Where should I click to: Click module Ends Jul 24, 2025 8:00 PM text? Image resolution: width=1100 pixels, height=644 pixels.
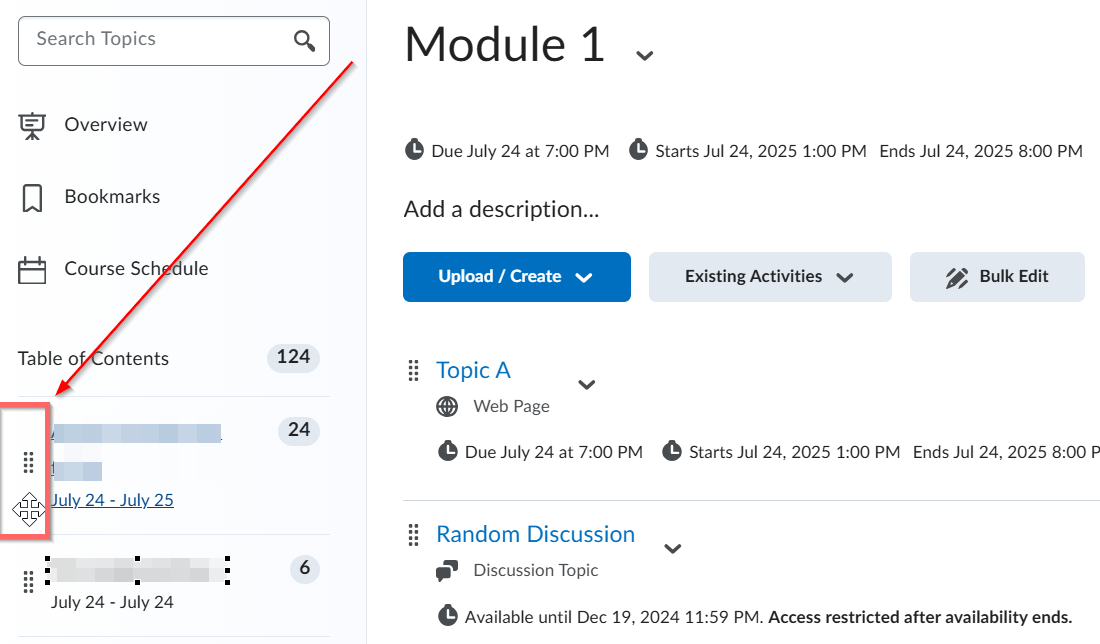tap(981, 151)
